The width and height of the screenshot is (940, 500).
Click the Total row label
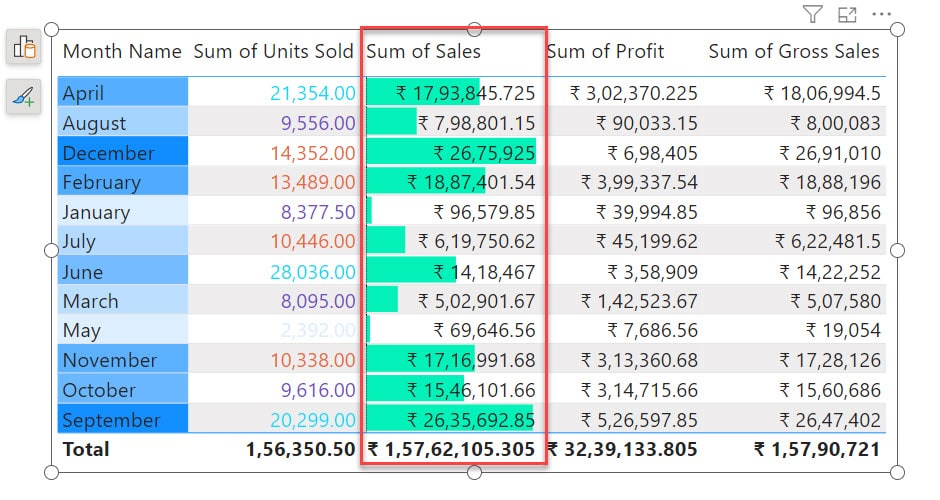86,449
